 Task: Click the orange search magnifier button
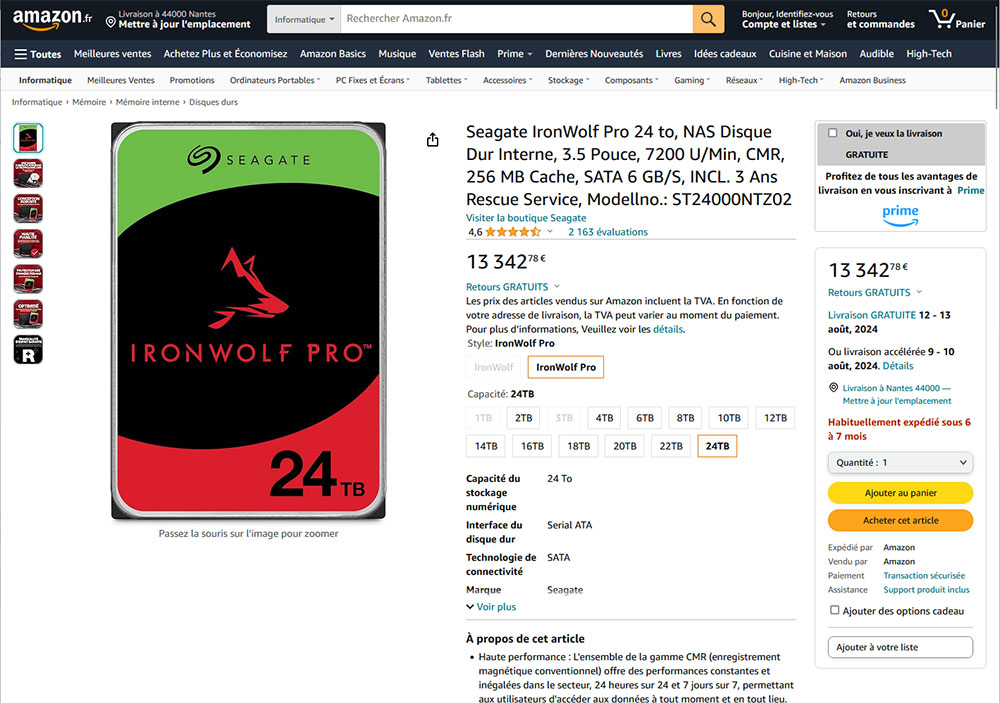tap(708, 19)
